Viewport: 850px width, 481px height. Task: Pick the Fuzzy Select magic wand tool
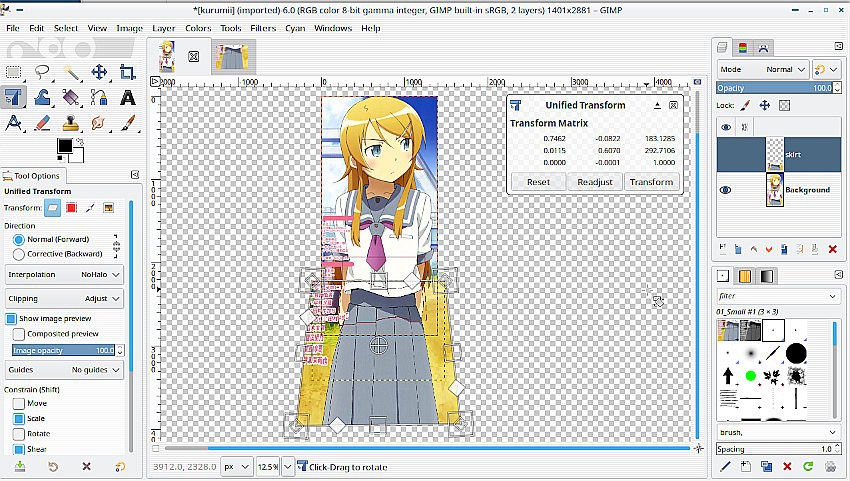(x=71, y=72)
